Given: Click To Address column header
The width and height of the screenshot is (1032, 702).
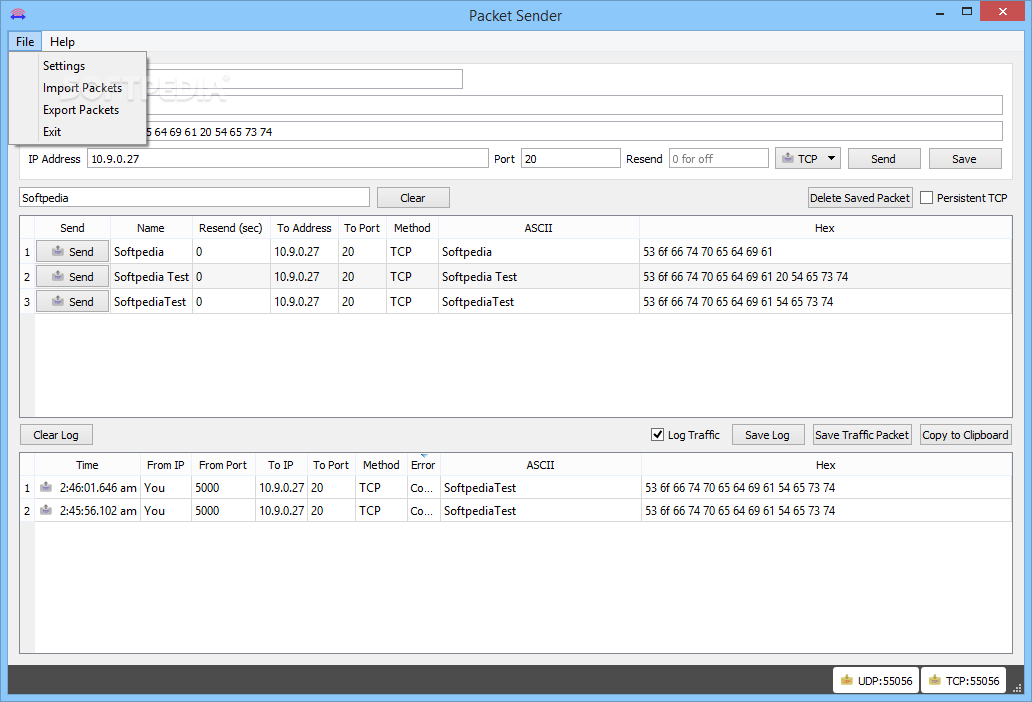Looking at the screenshot, I should pos(304,228).
